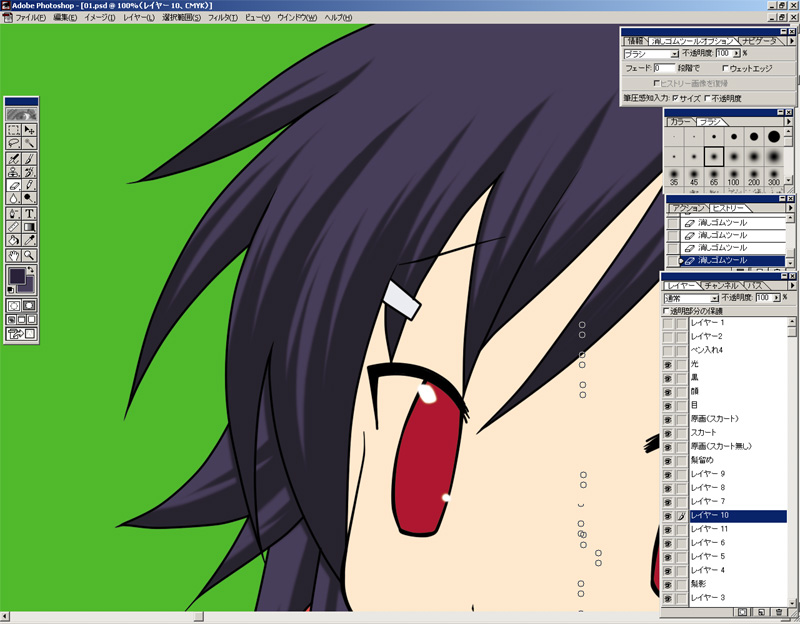This screenshot has height=624, width=800.
Task: Select the Type tool
Action: pos(29,214)
